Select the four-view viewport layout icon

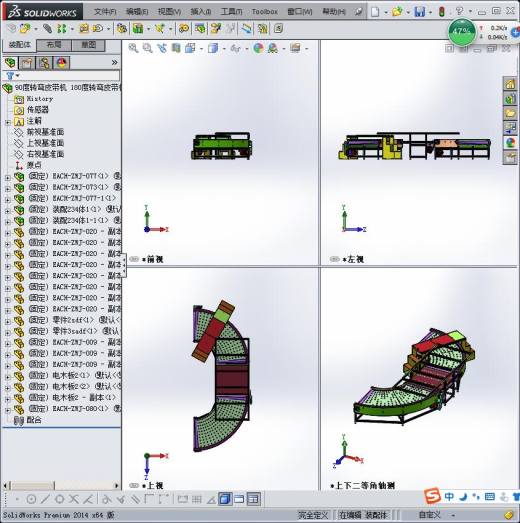click(253, 499)
